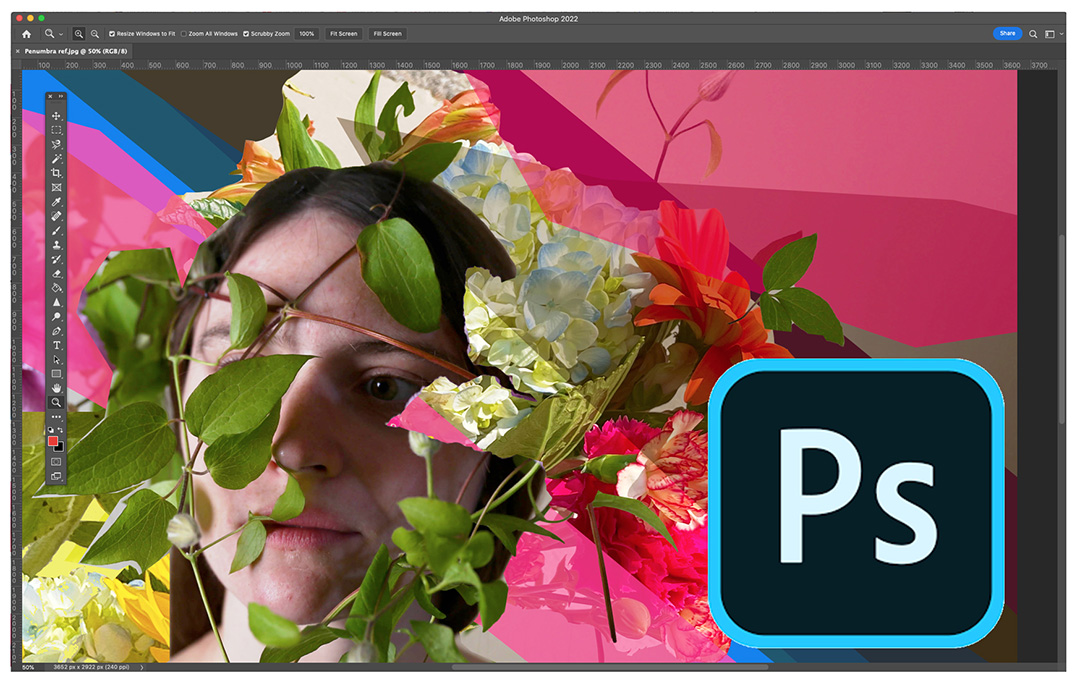Choose Zoom Out mode in options bar

point(95,34)
